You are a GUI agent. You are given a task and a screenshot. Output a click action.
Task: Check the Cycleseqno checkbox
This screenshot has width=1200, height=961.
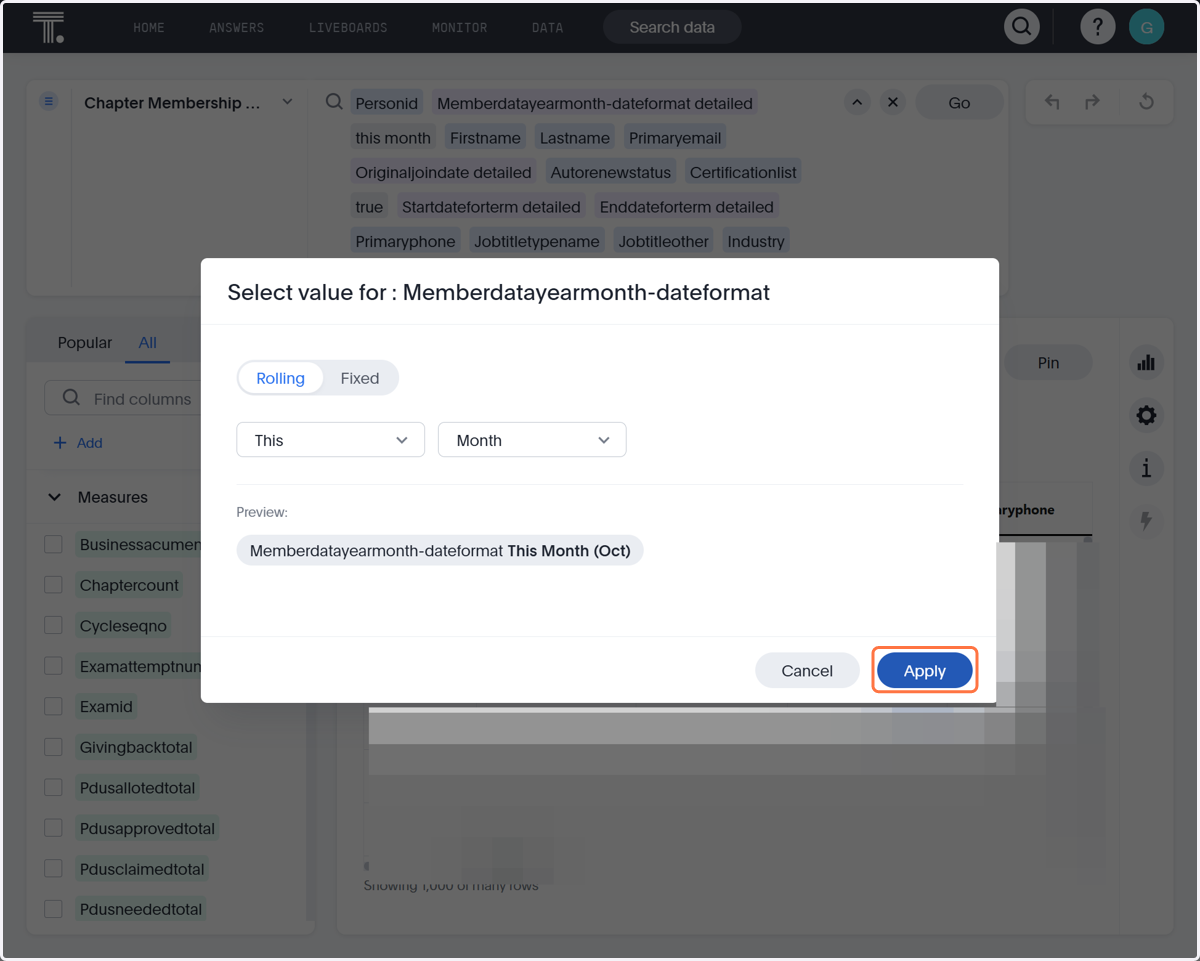(54, 625)
